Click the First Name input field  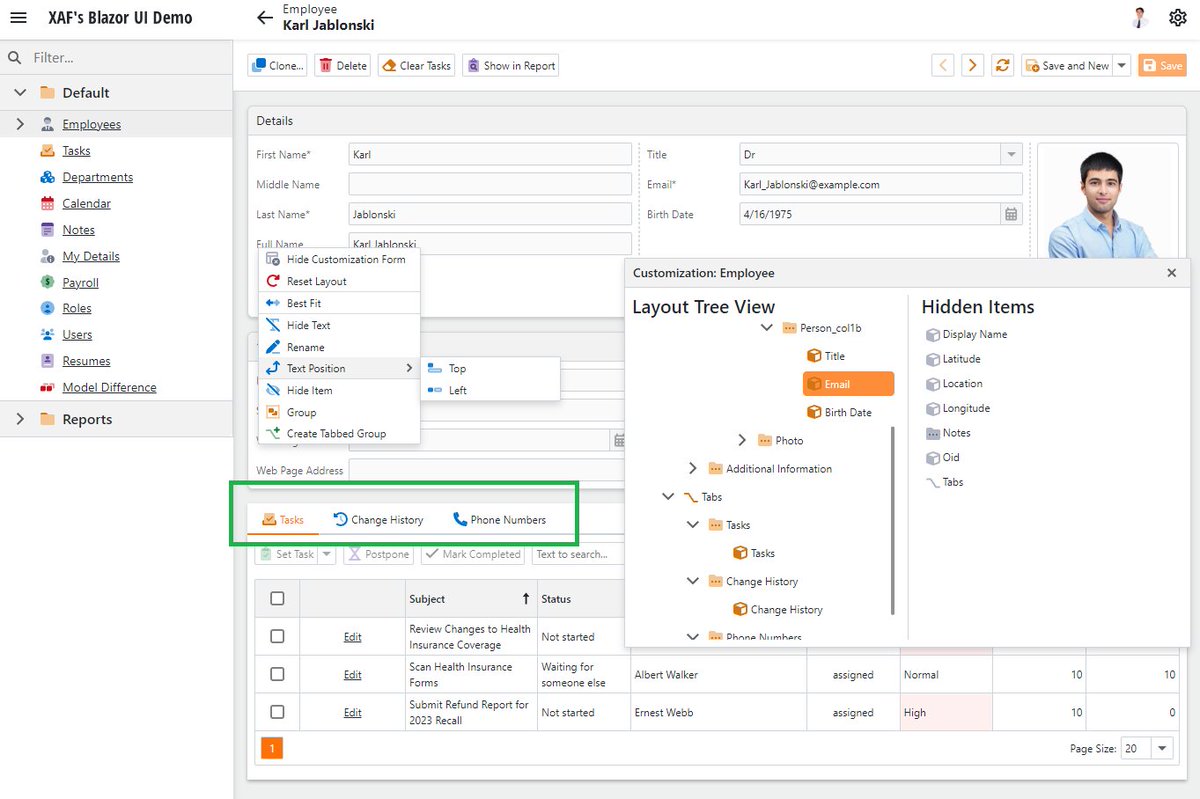tap(490, 155)
